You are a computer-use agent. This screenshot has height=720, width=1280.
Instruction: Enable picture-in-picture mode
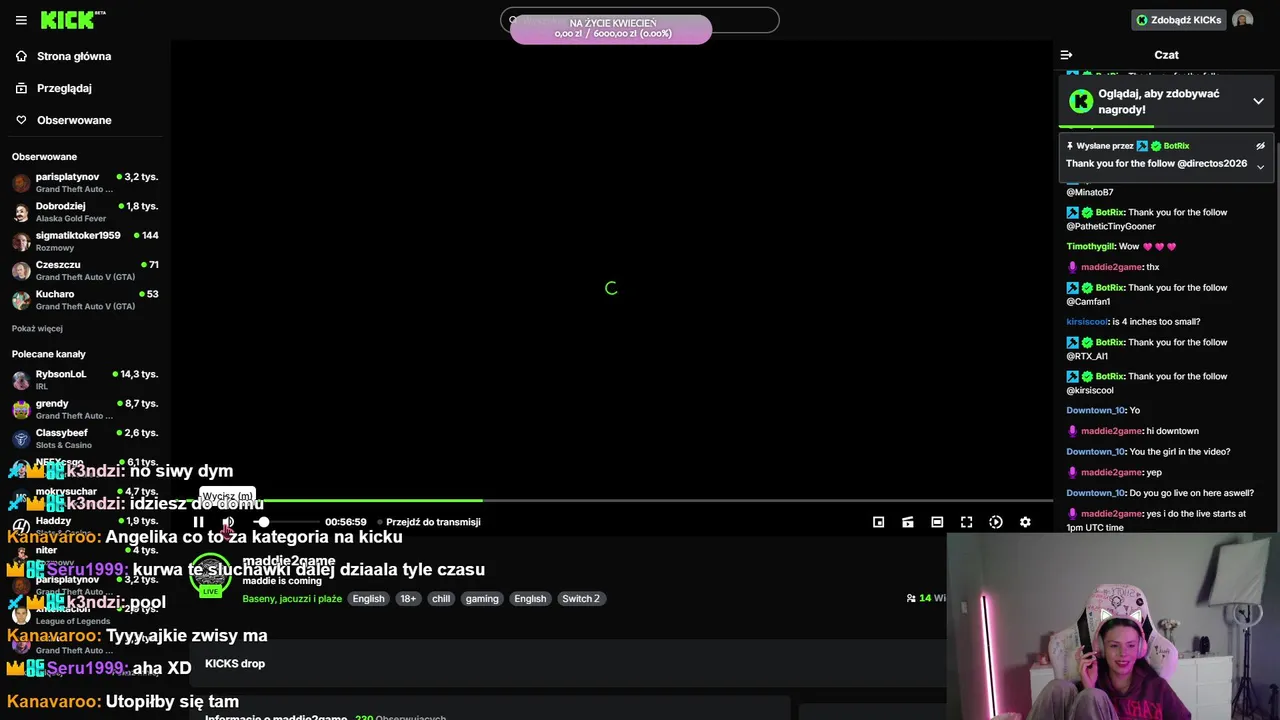coord(878,522)
